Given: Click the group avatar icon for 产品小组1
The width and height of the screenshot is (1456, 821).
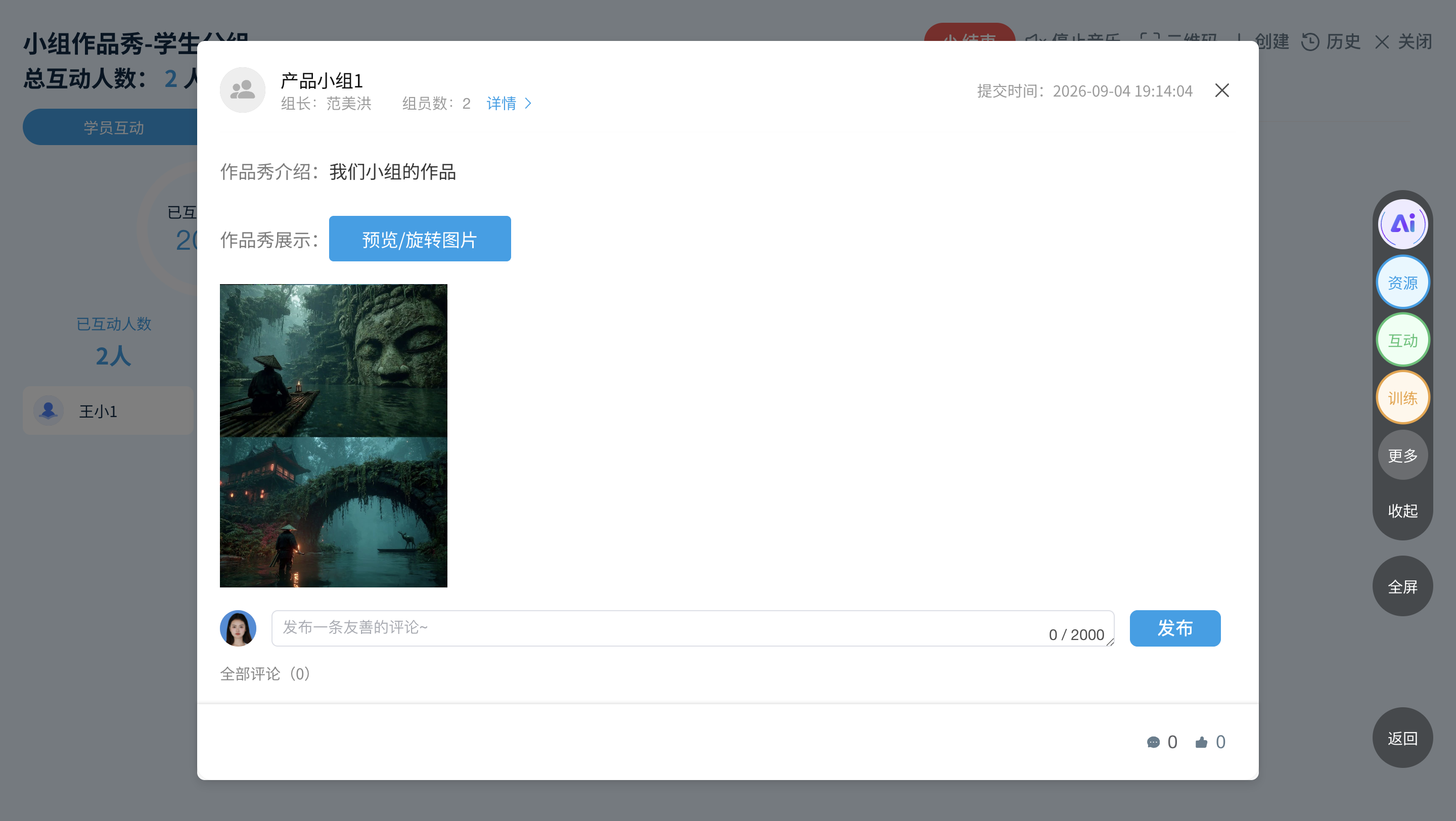Looking at the screenshot, I should tap(243, 90).
